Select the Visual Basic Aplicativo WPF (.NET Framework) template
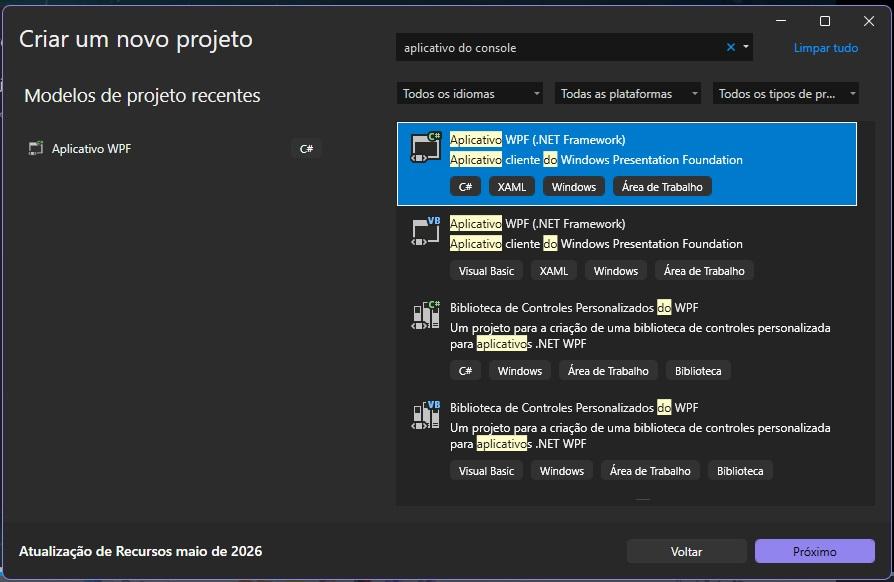Image resolution: width=894 pixels, height=582 pixels. point(627,248)
